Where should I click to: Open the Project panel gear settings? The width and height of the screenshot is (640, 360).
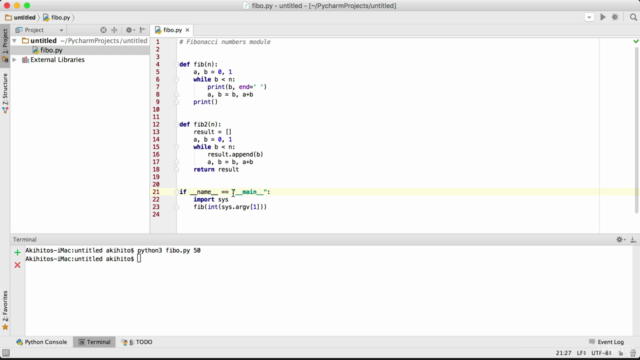pyautogui.click(x=130, y=30)
